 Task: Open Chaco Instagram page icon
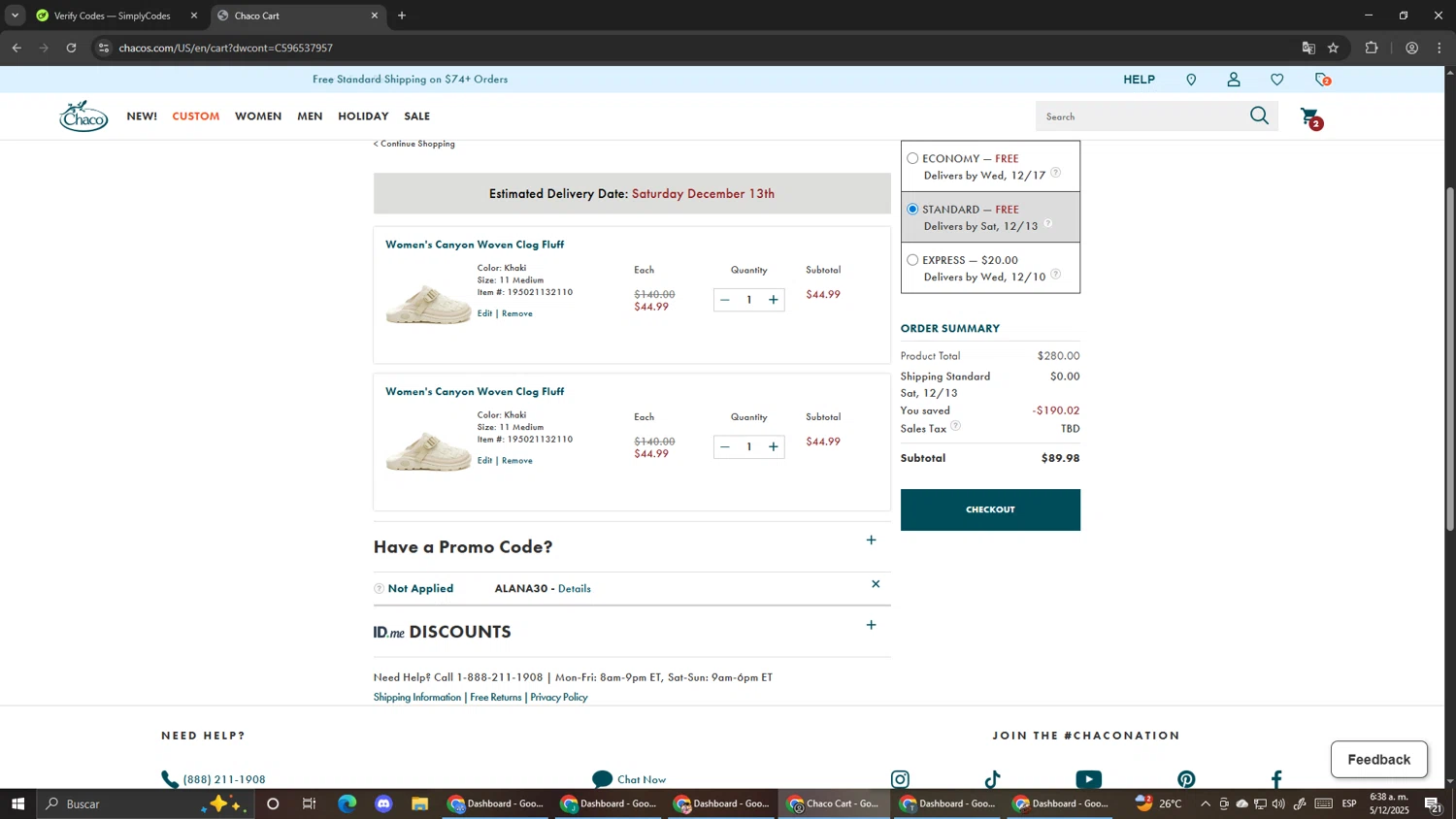[x=901, y=779]
